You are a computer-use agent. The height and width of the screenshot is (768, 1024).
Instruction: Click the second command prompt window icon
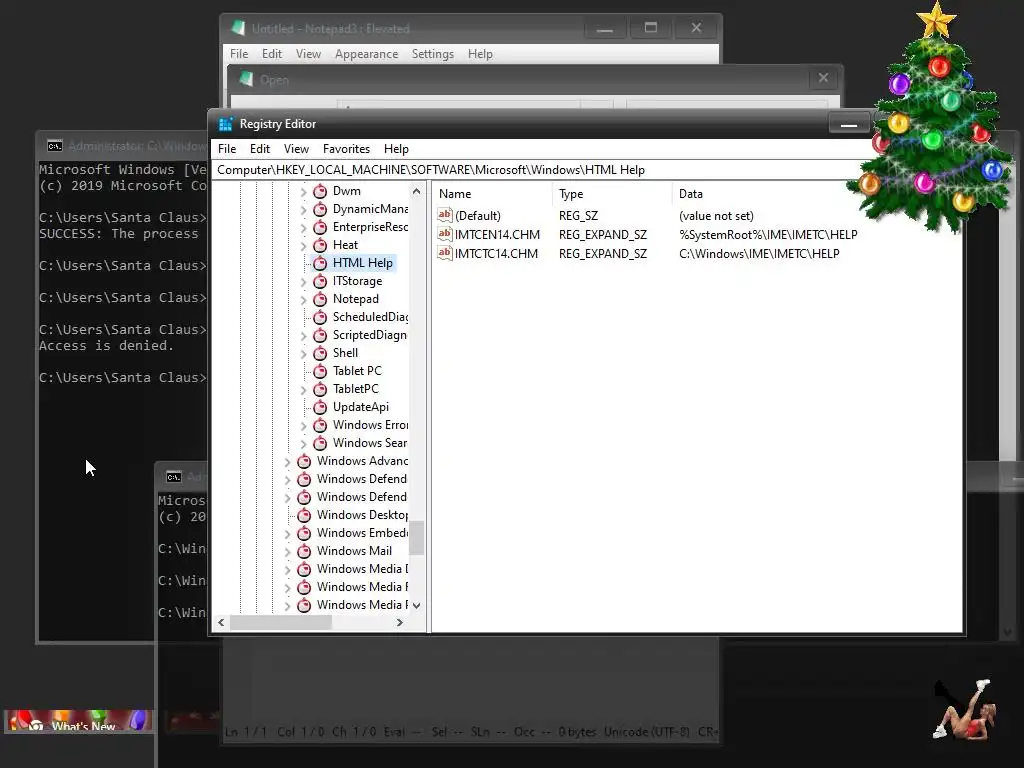[174, 477]
